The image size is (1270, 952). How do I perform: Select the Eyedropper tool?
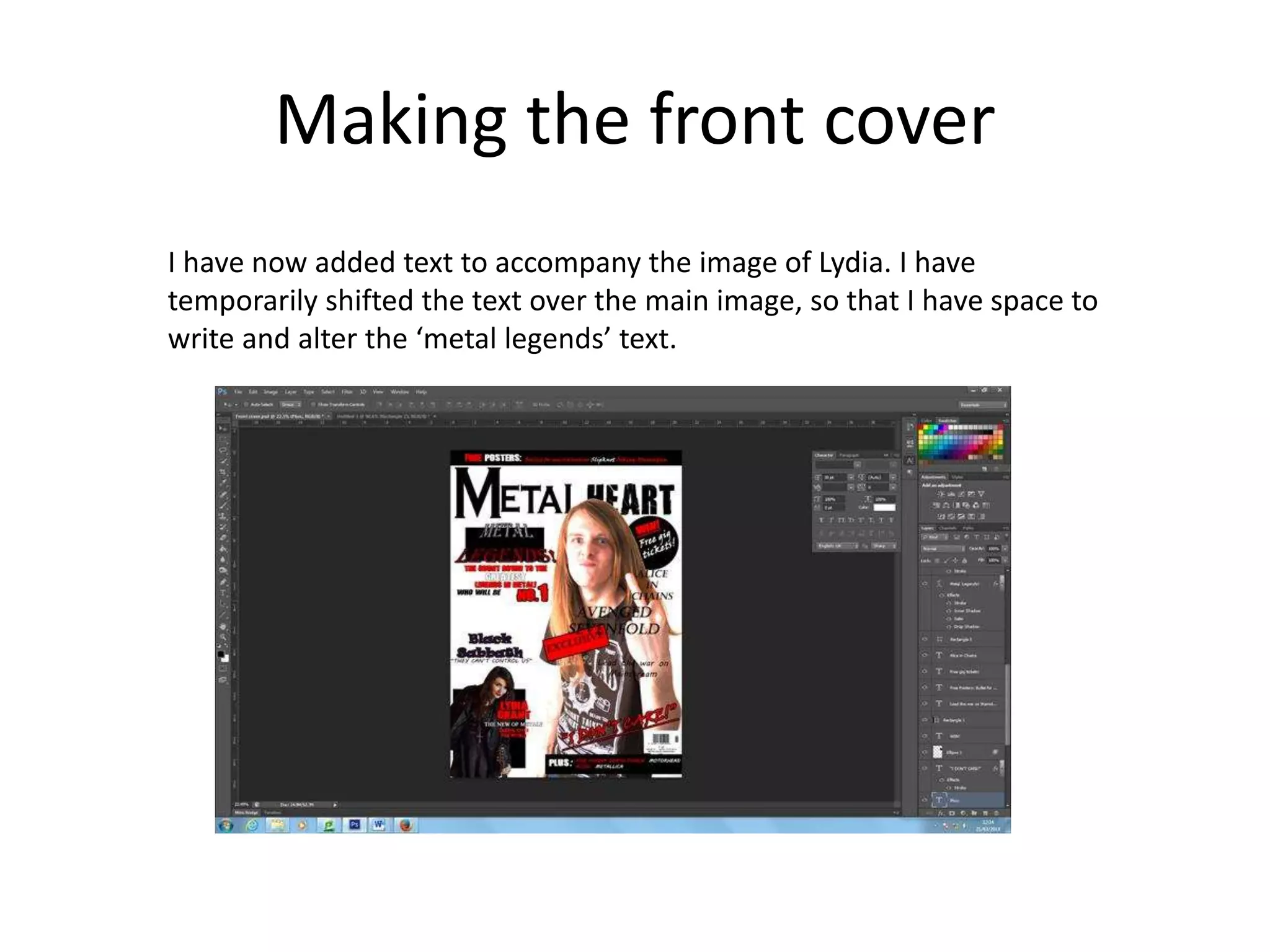[x=223, y=482]
